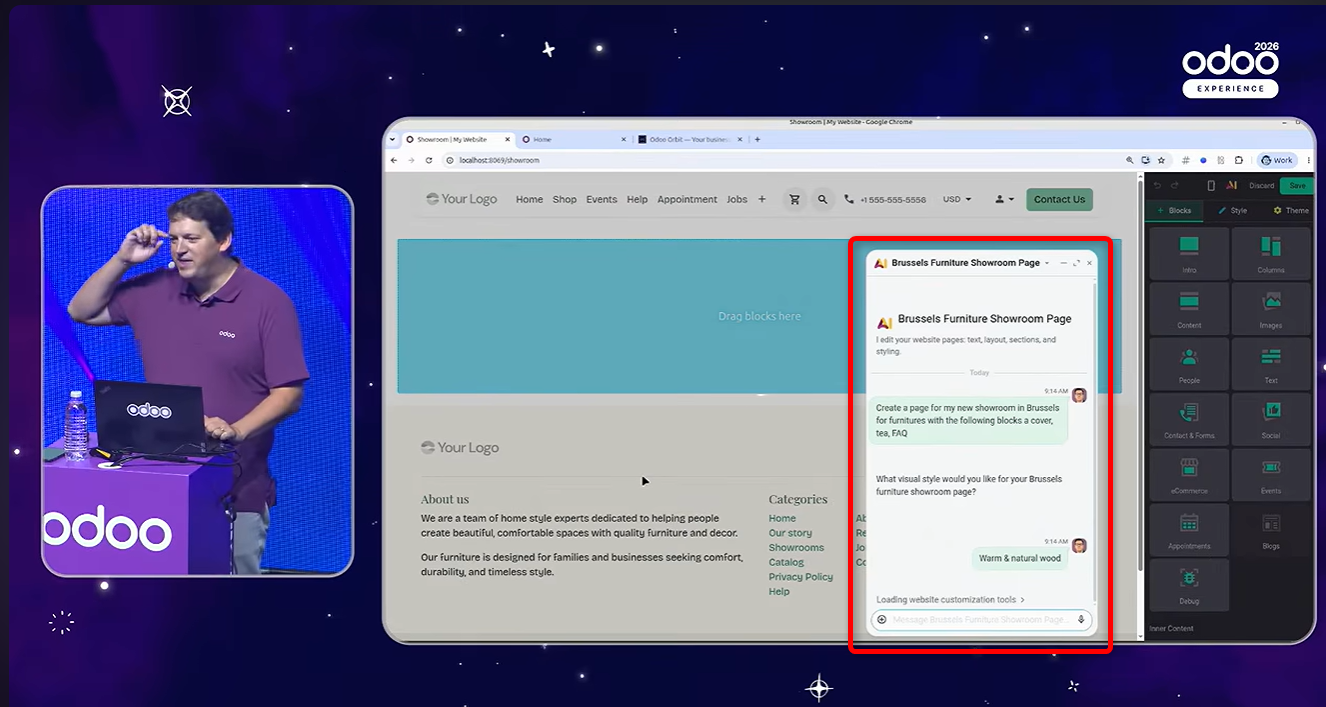Viewport: 1326px width, 707px height.
Task: Reload the page in Chrome
Action: (429, 160)
